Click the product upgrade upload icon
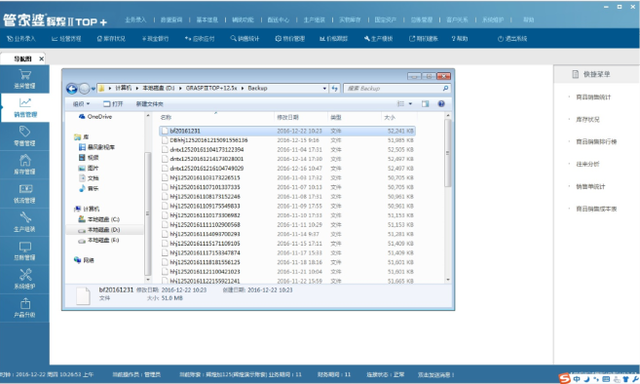 click(24, 308)
